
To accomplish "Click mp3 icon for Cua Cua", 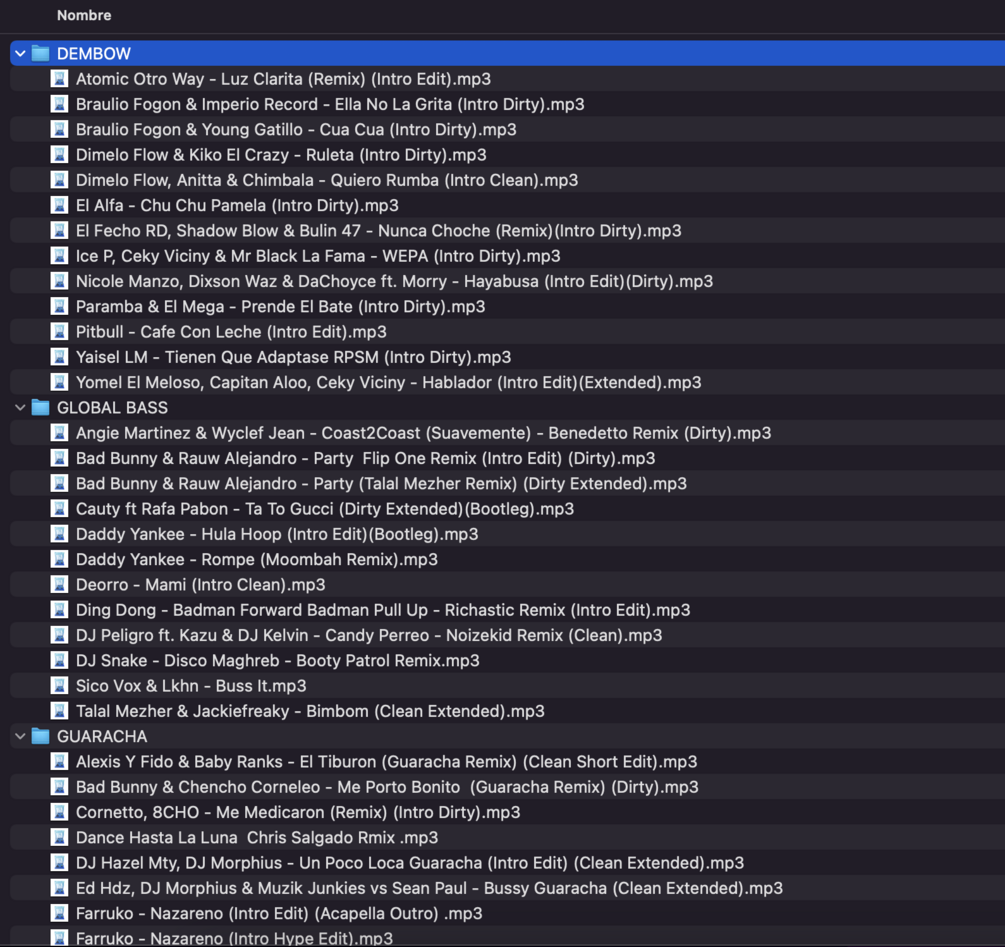I will pyautogui.click(x=60, y=129).
